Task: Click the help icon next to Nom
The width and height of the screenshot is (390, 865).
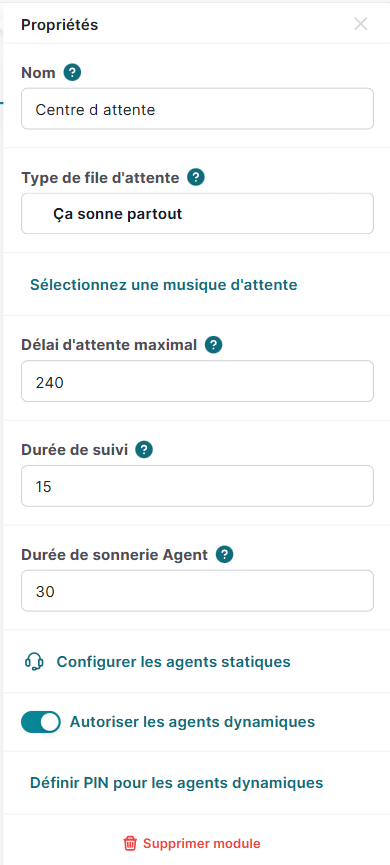Action: point(72,72)
